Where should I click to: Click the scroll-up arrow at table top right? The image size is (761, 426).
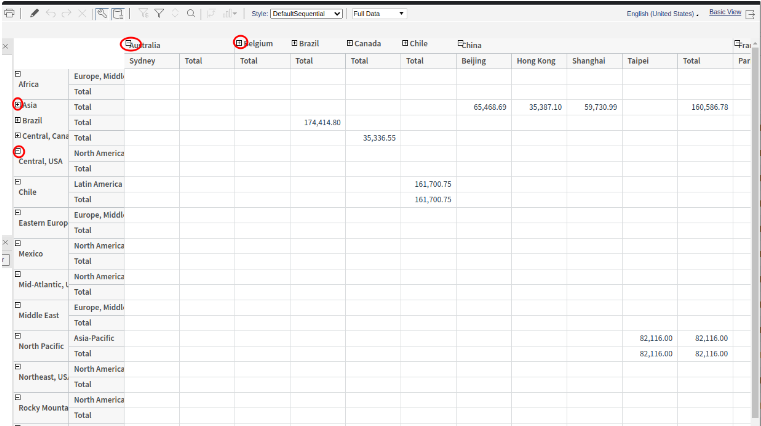pos(755,44)
